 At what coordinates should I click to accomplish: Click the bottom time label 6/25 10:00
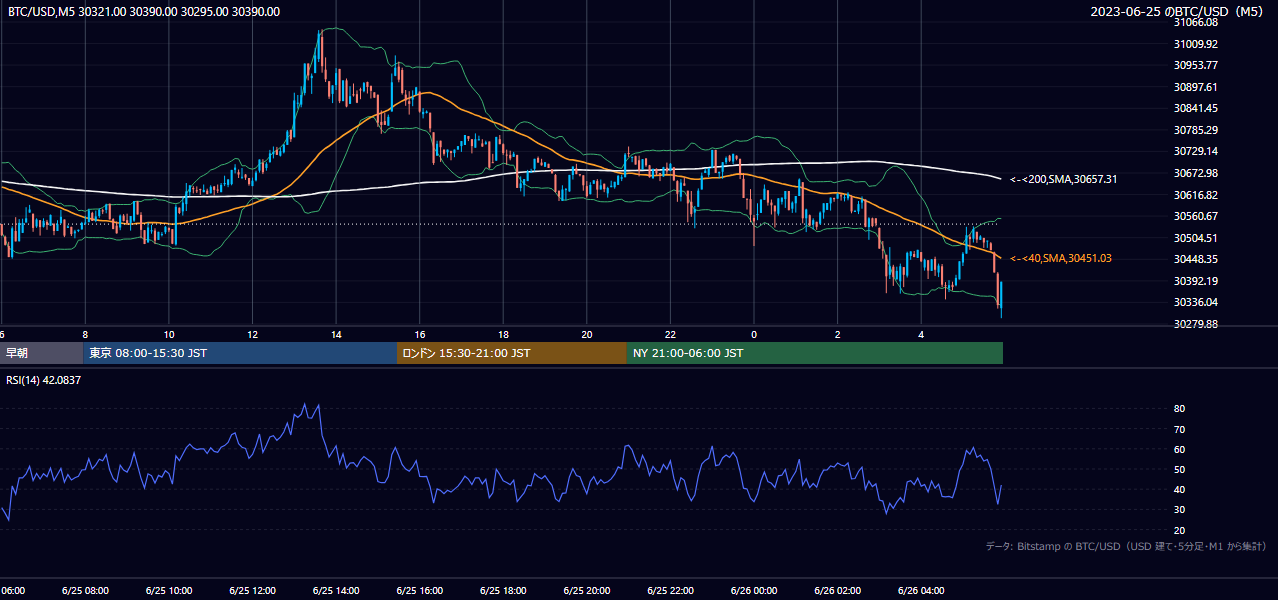[x=168, y=590]
